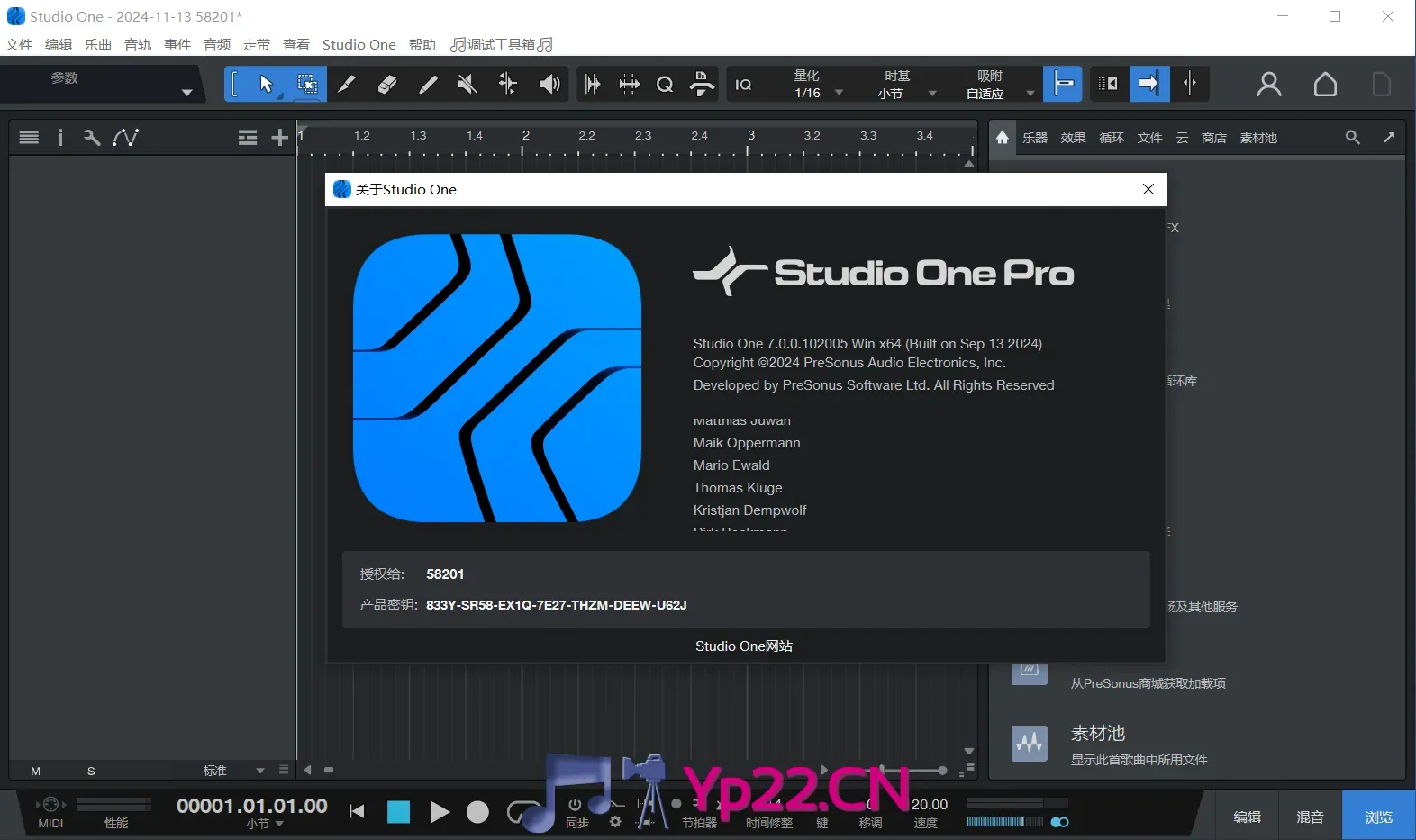Select the Bend tool
The image size is (1416, 840).
pyautogui.click(x=508, y=84)
